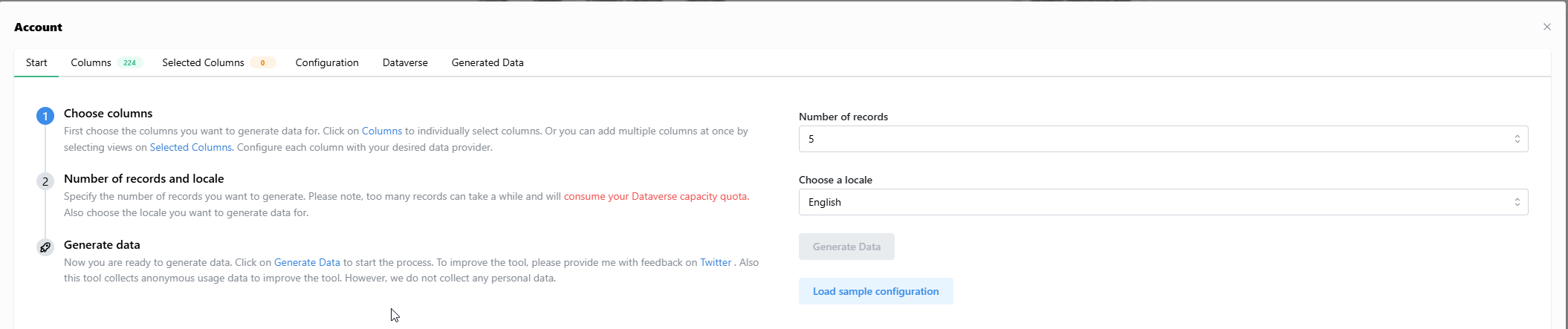Viewport: 1568px width, 329px height.
Task: Click the step 2 circle icon
Action: (45, 181)
